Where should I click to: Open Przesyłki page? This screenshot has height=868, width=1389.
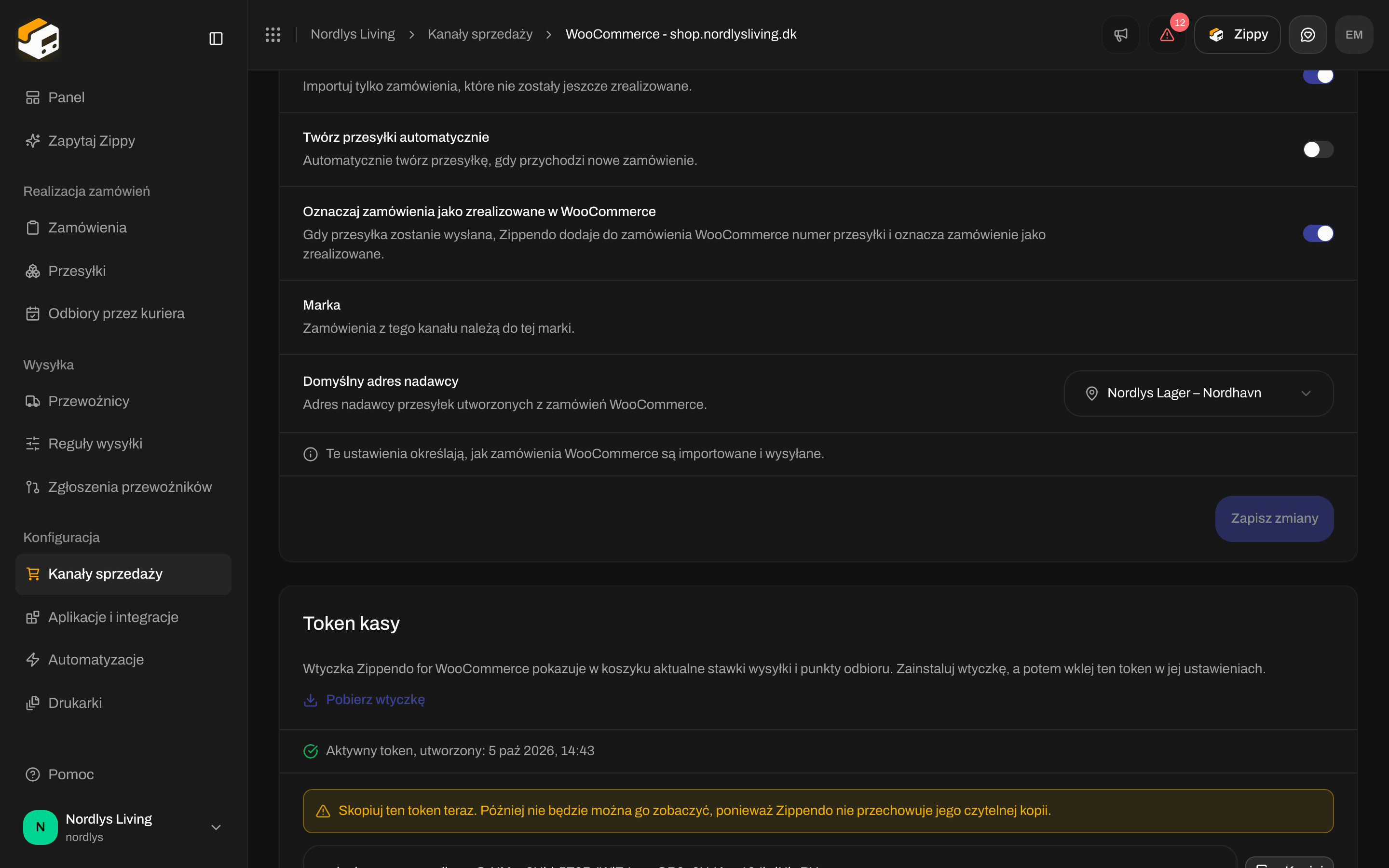tap(123, 271)
